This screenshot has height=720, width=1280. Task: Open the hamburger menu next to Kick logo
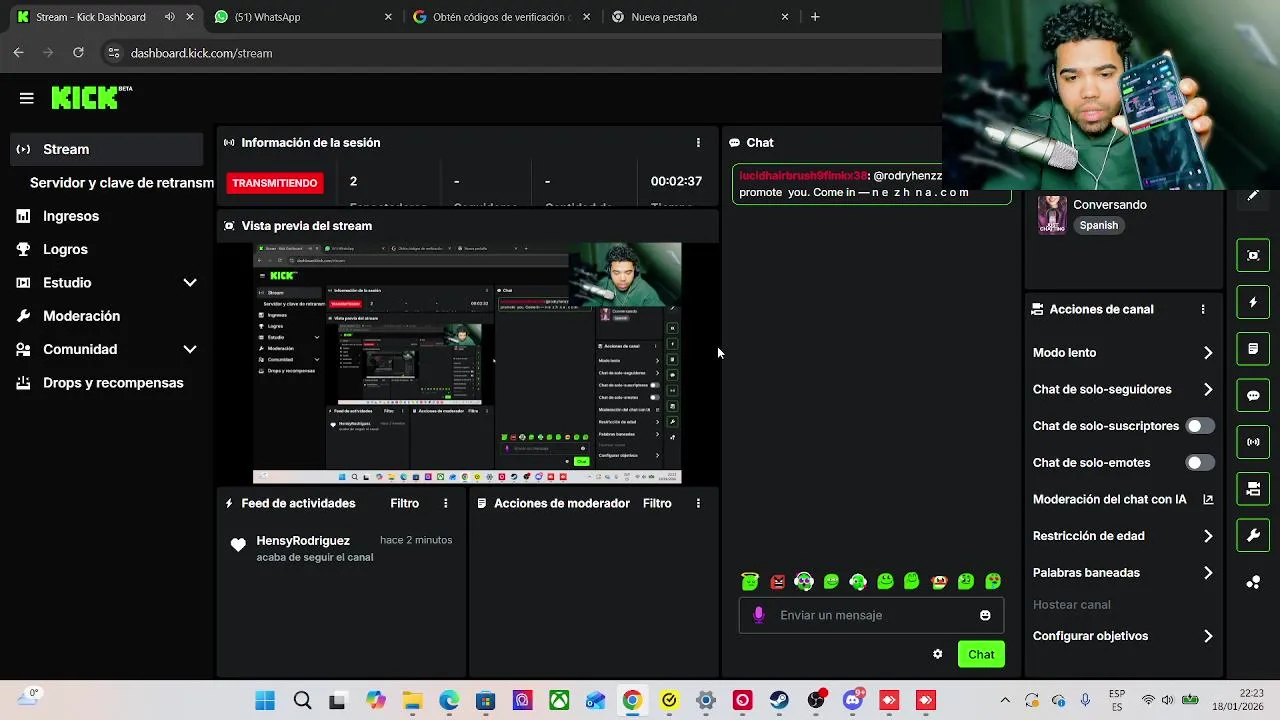[x=27, y=98]
